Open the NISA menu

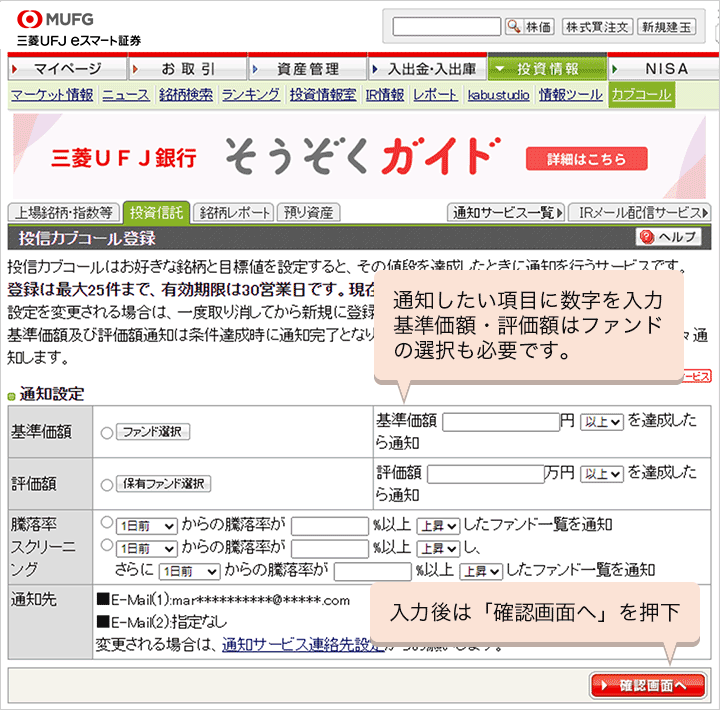664,69
